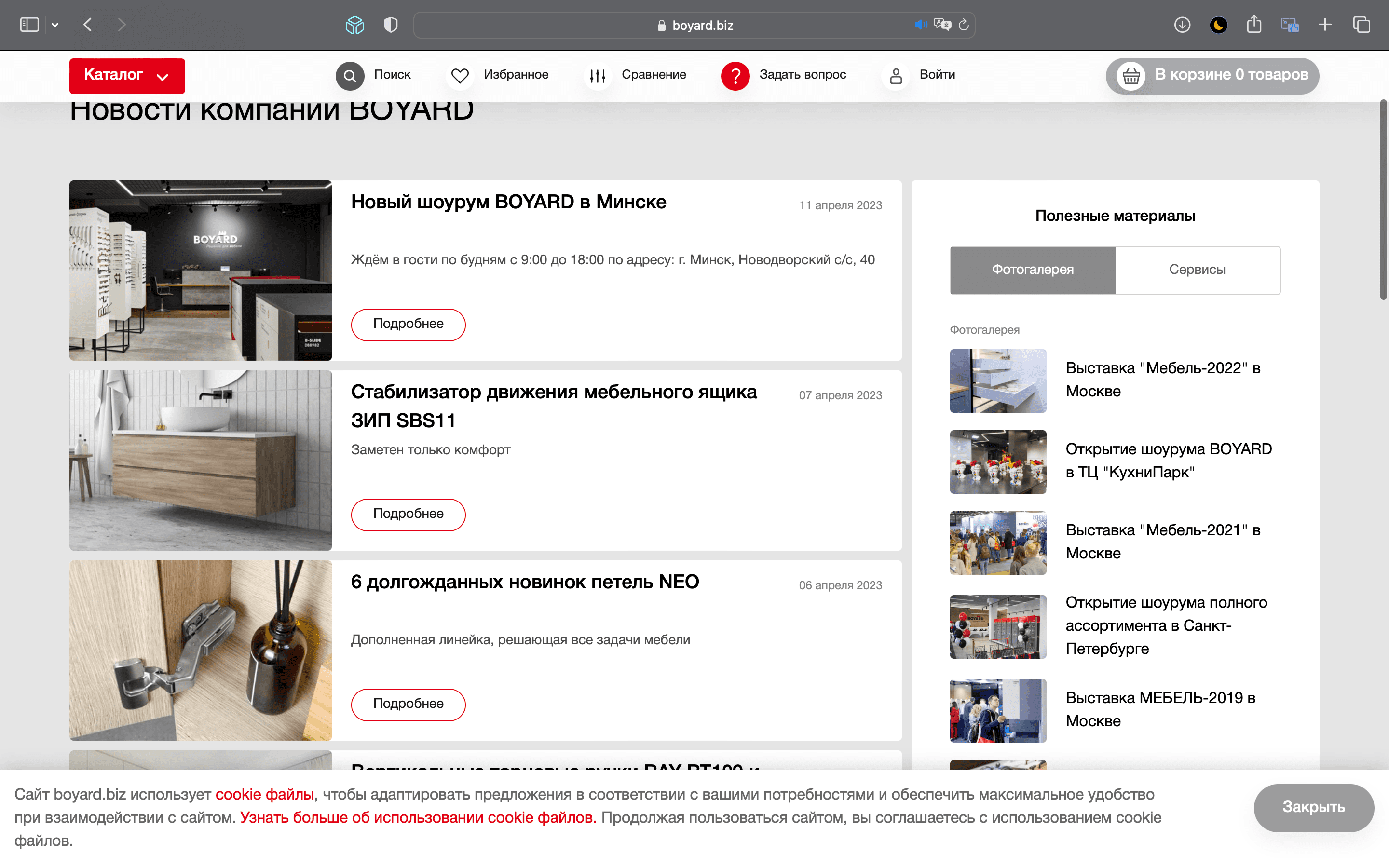Image resolution: width=1389 pixels, height=868 pixels.
Task: Click the Сравнение label
Action: (x=654, y=75)
